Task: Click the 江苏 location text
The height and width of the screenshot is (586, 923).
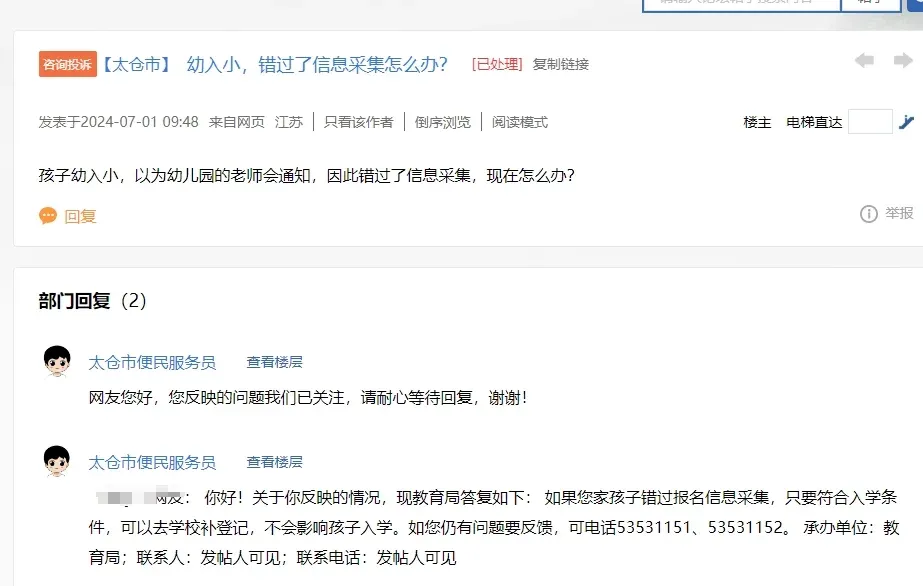Action: pyautogui.click(x=288, y=122)
